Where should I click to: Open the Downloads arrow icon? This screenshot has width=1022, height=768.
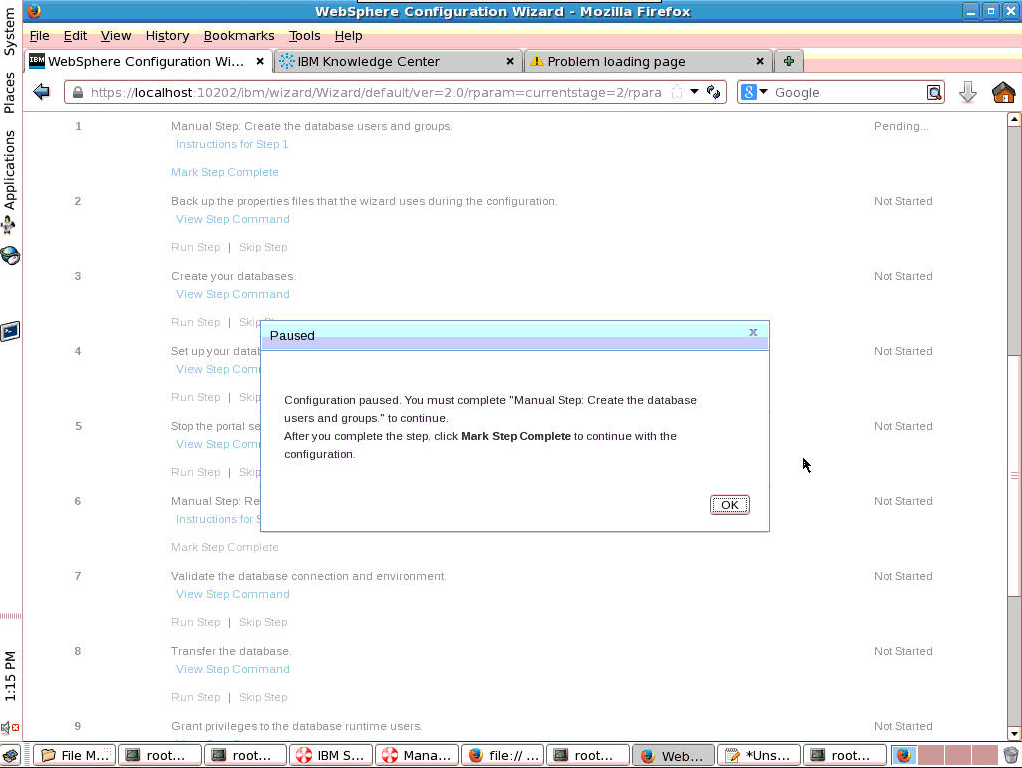tap(968, 92)
